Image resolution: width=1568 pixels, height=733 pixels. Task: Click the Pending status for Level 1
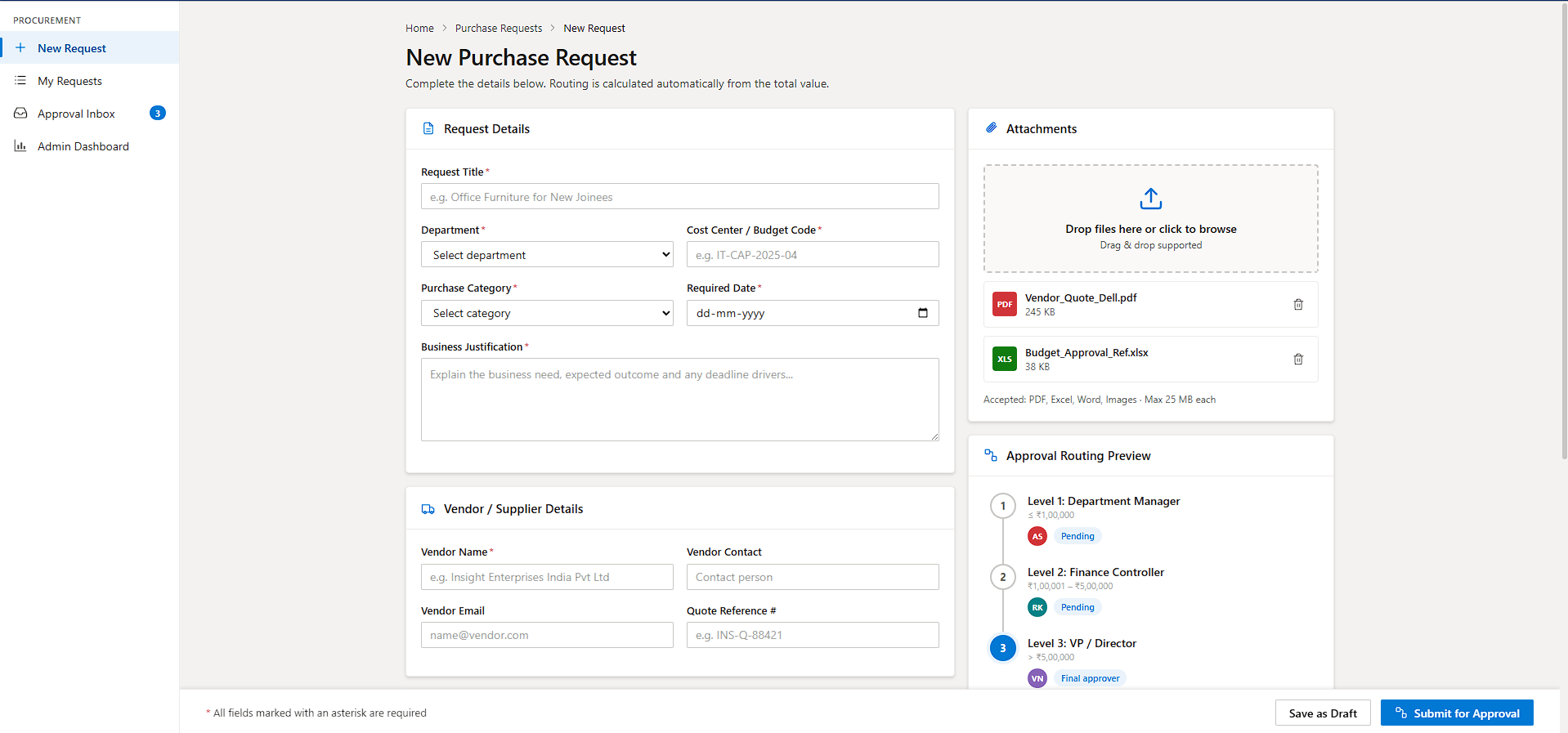pos(1077,536)
